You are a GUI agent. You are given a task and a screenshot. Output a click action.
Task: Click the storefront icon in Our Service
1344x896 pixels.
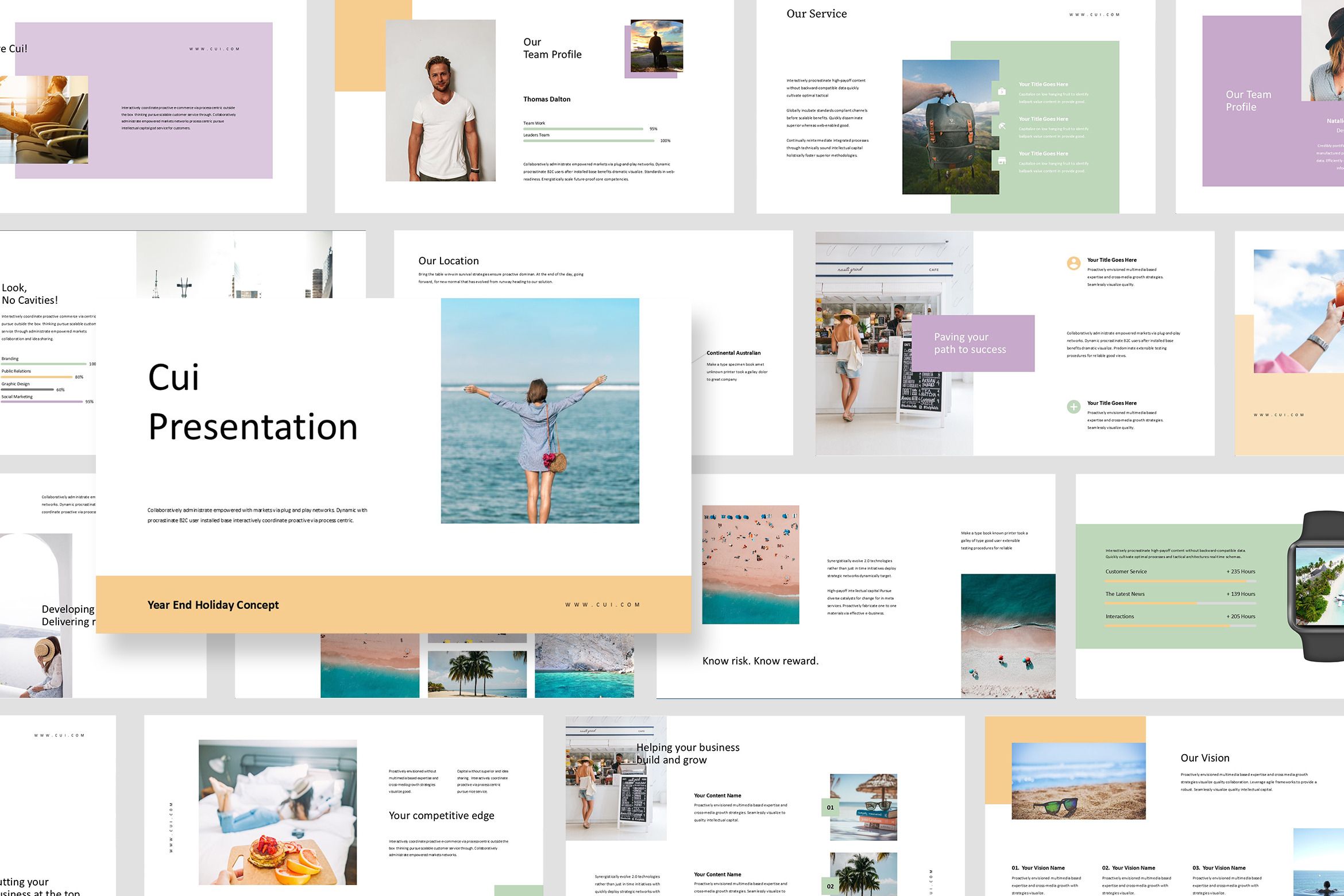coord(1002,161)
